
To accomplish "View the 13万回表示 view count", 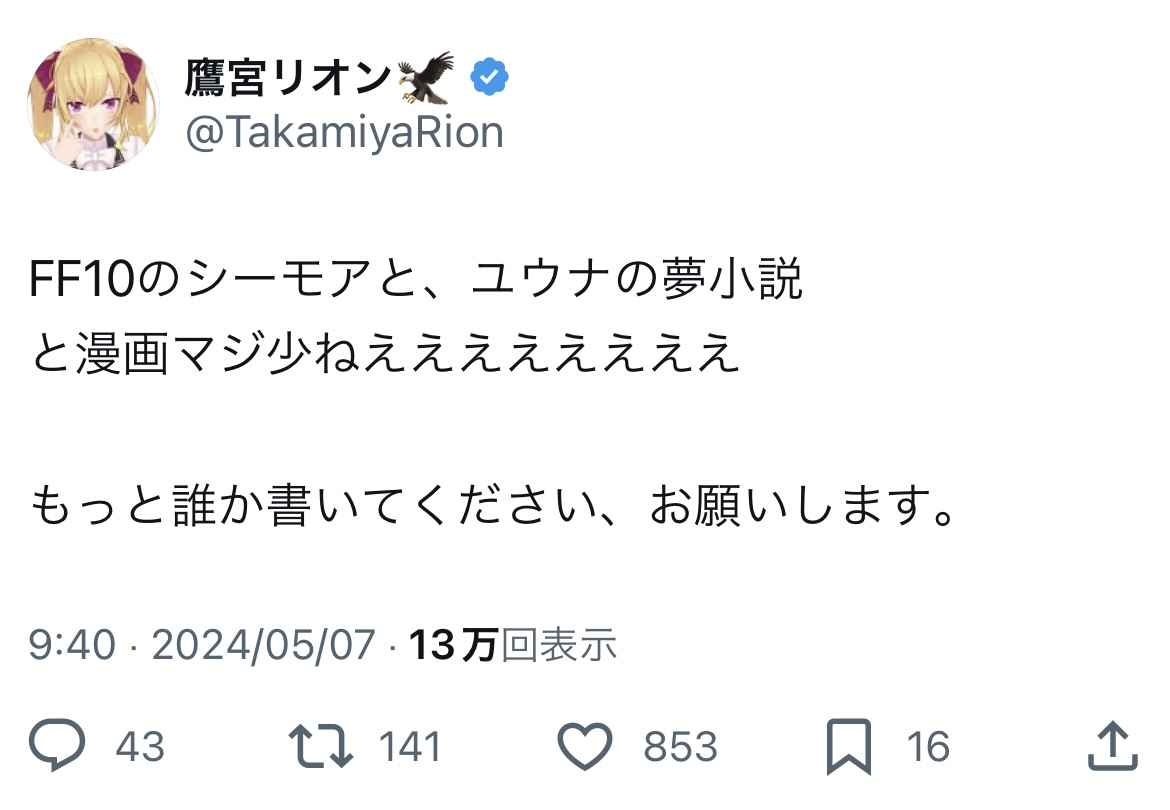I will [513, 646].
